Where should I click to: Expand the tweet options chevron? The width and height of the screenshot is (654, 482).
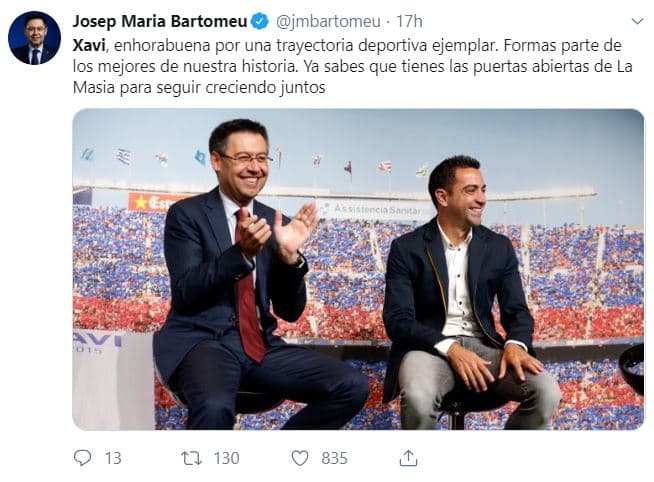click(x=637, y=21)
